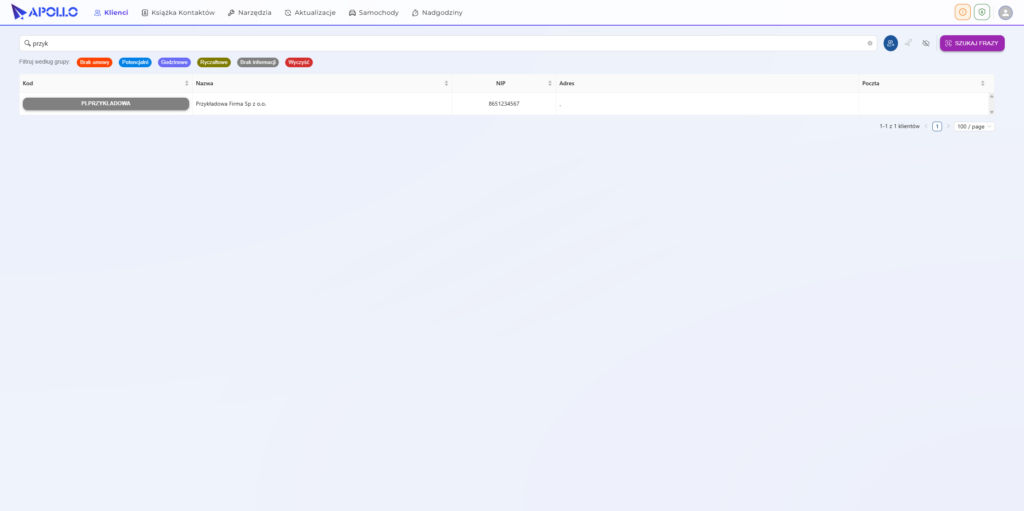This screenshot has width=1024, height=511.
Task: Sort the table by NIP column
Action: (x=550, y=84)
